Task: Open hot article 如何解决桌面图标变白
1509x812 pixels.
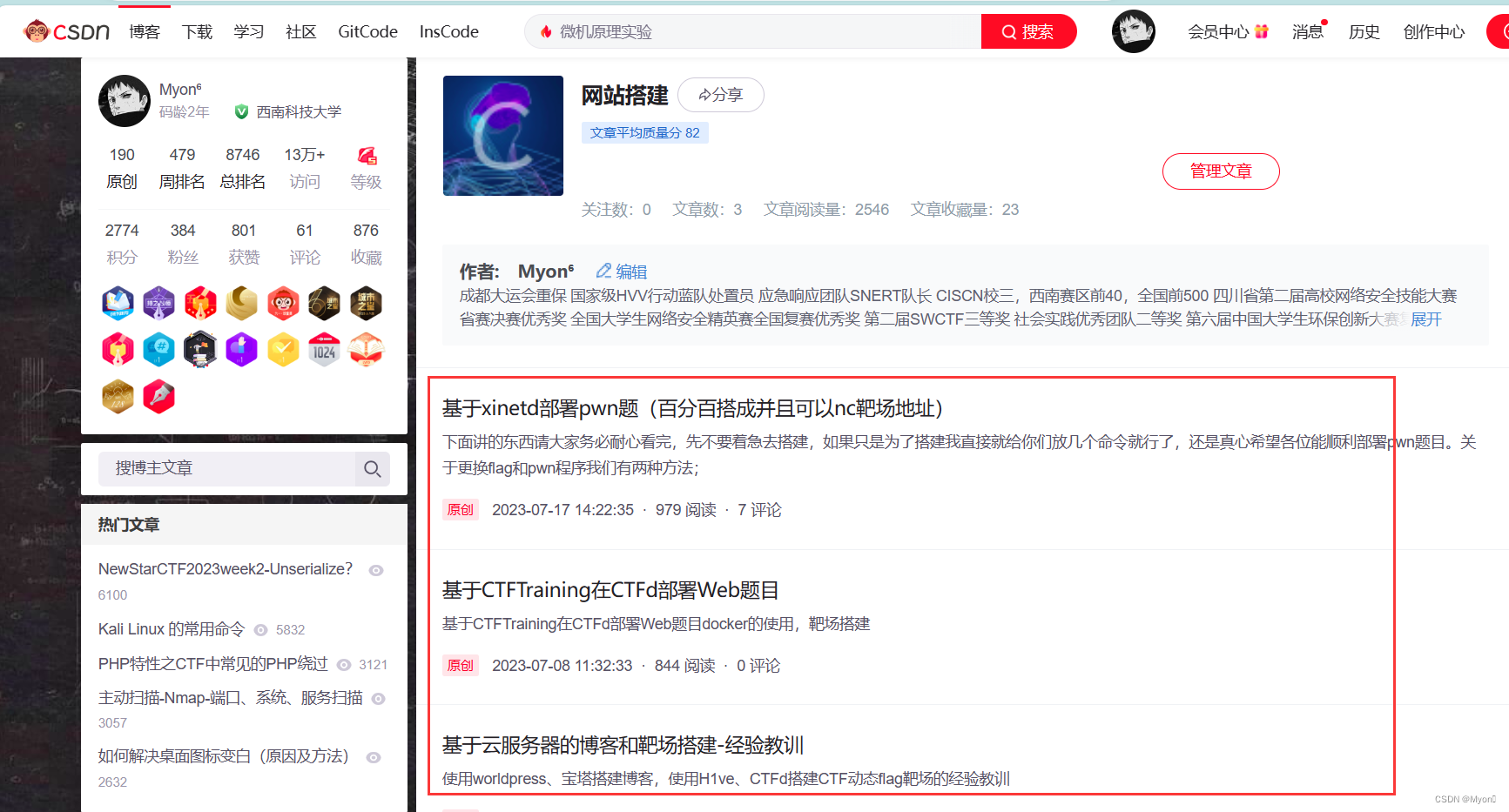Action: coord(224,756)
